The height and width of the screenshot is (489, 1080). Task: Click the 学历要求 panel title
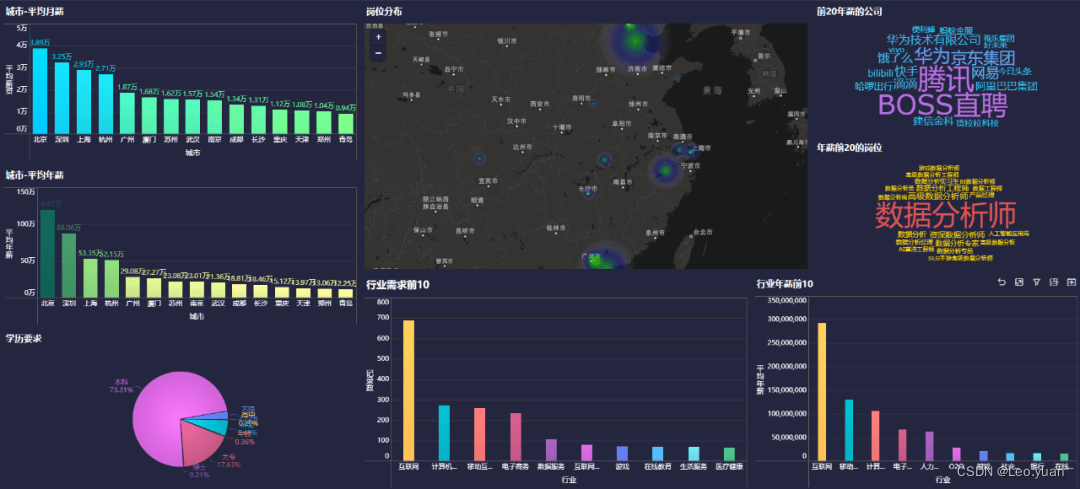tap(24, 338)
